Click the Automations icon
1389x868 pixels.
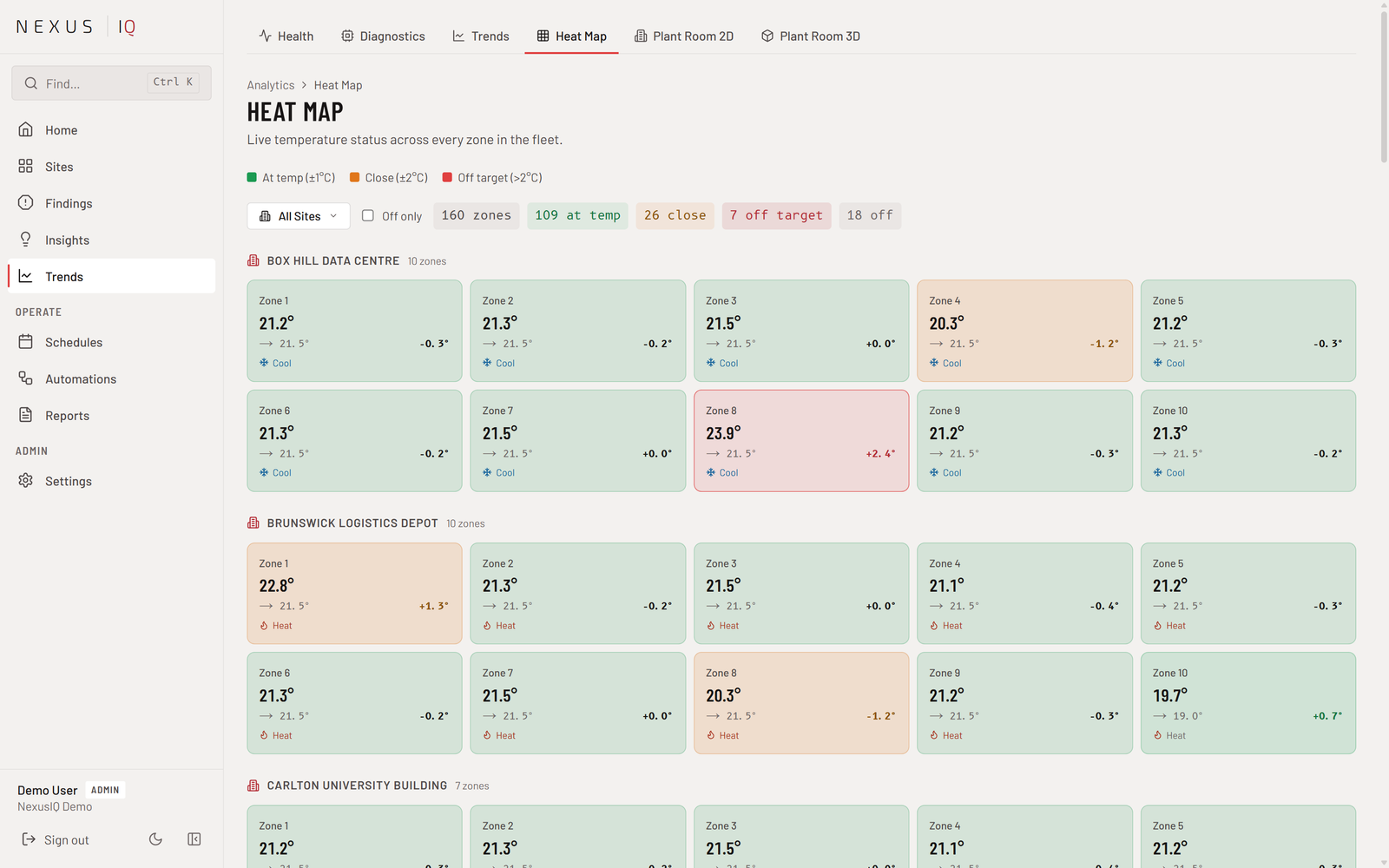[x=26, y=378]
